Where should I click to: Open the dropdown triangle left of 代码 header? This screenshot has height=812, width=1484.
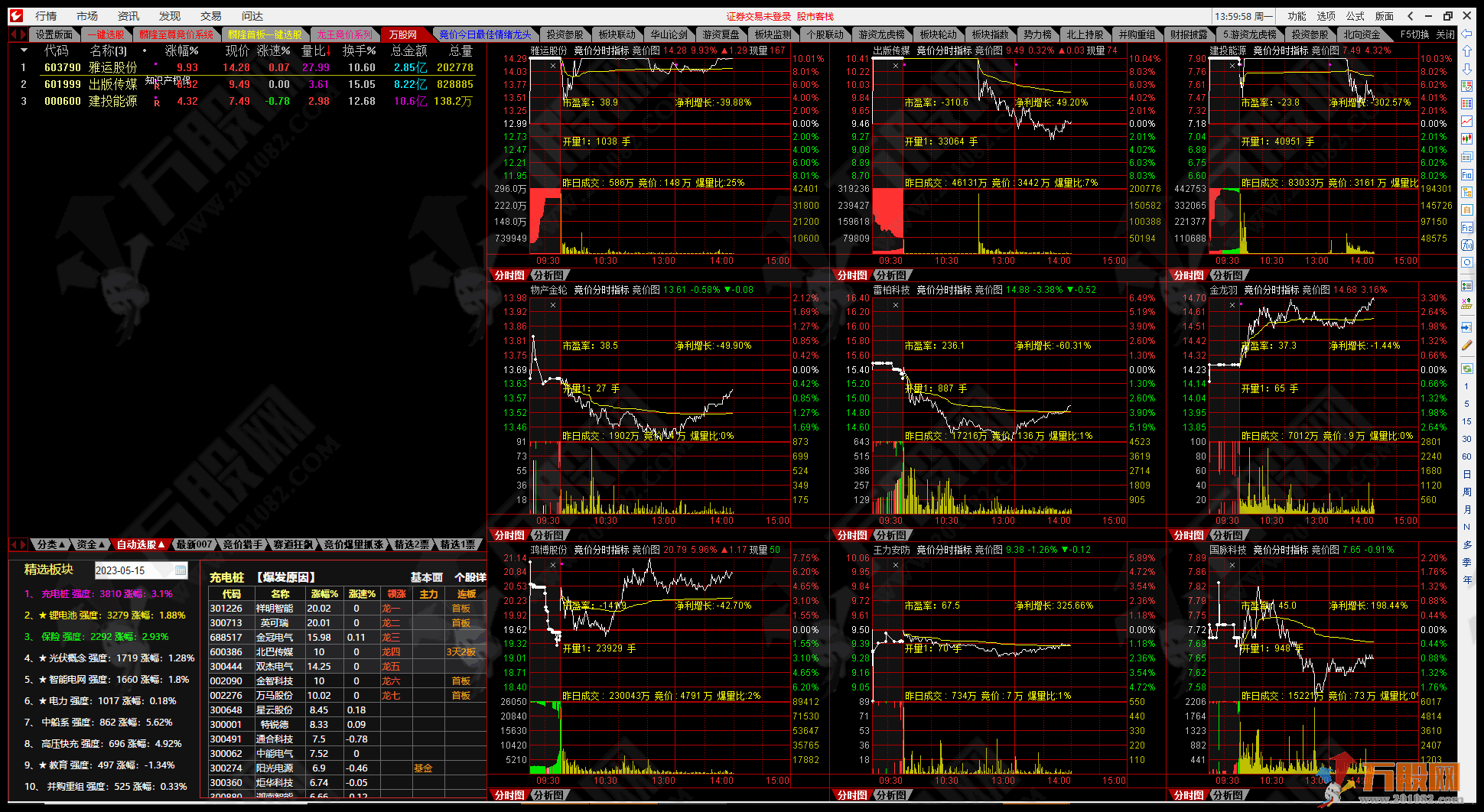tap(24, 50)
